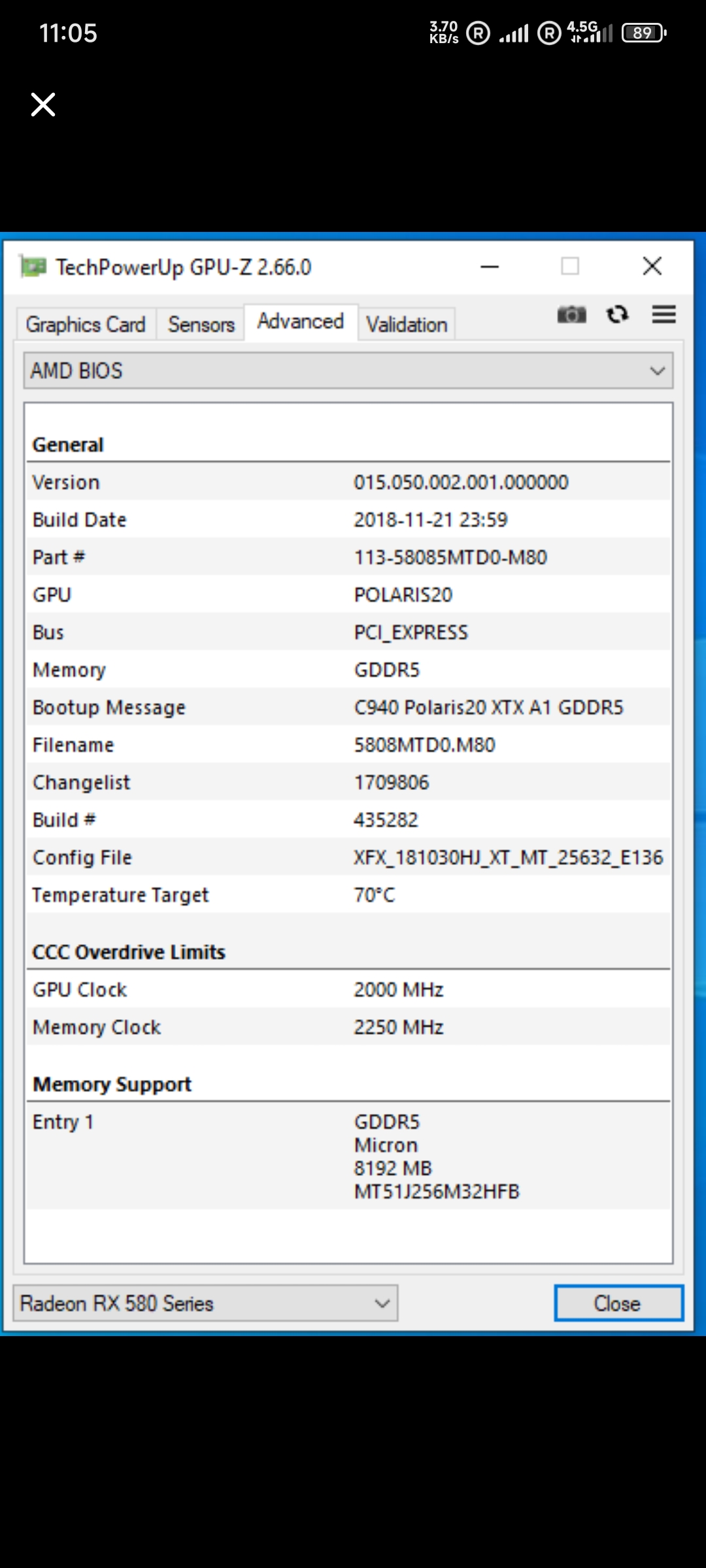Click the Config File row label
Screen dimensions: 706x1568
tap(82, 858)
